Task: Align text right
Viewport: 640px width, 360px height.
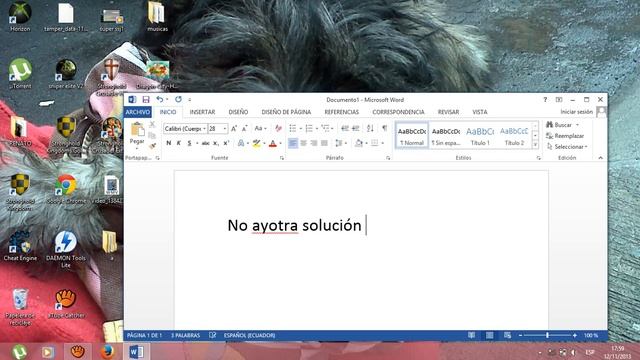Action: (314, 143)
